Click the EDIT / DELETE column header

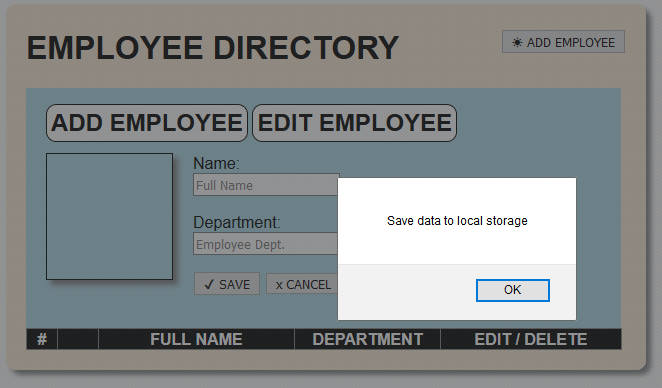click(531, 339)
